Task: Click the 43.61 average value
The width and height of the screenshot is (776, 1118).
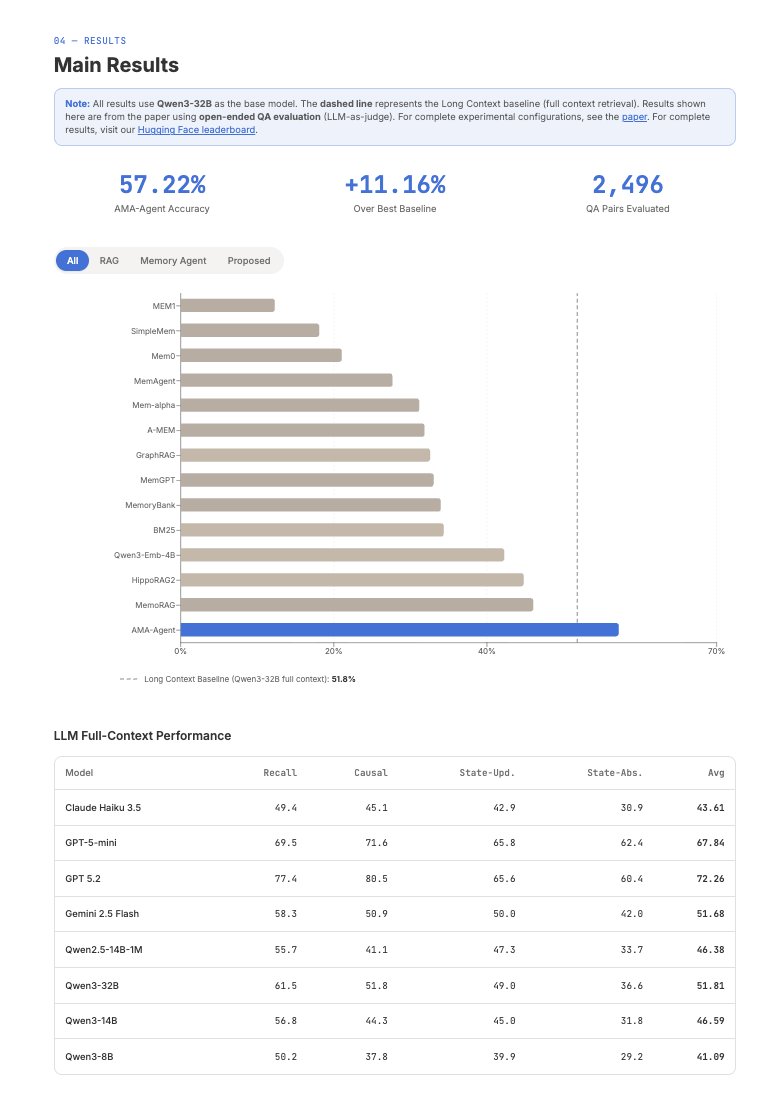Action: click(710, 808)
